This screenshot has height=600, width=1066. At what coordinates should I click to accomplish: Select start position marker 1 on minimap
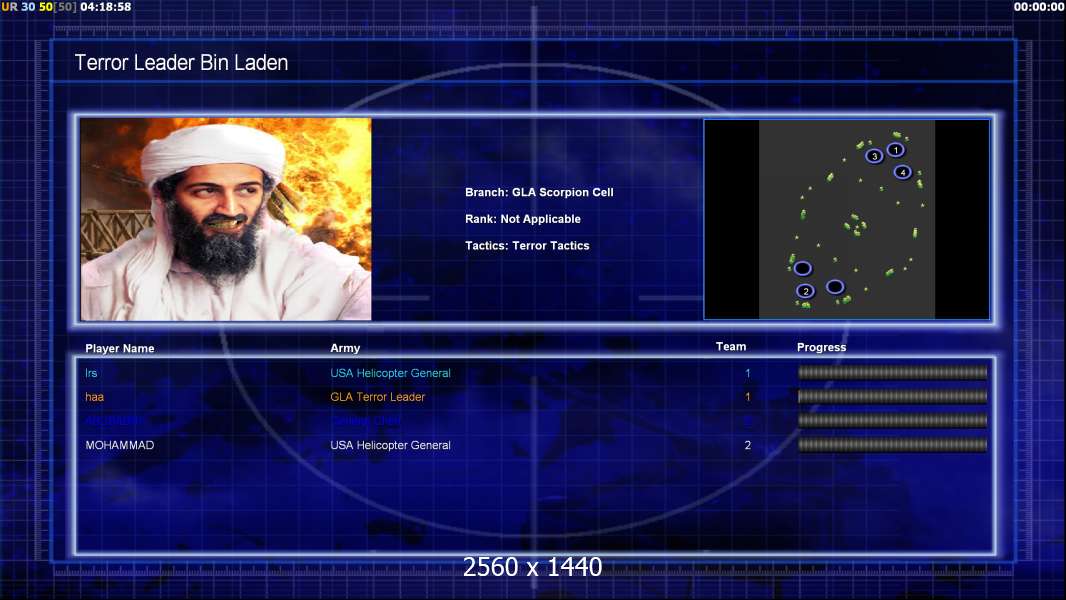pyautogui.click(x=895, y=149)
